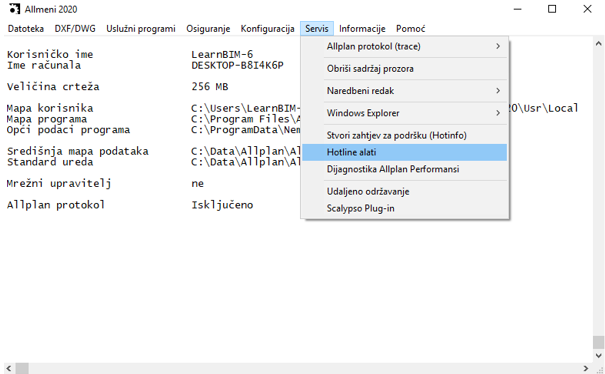Open the Konfiguracija menu

pyautogui.click(x=267, y=29)
